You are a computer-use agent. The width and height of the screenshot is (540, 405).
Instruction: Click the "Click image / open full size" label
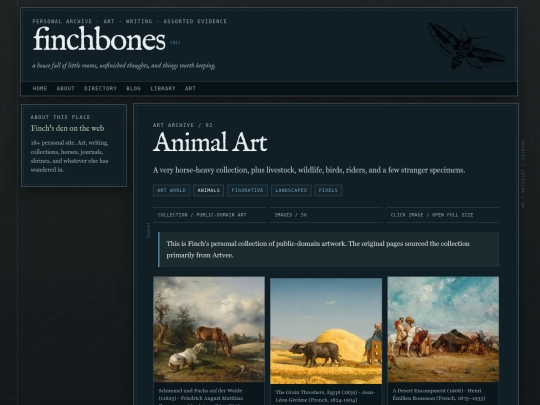432,215
